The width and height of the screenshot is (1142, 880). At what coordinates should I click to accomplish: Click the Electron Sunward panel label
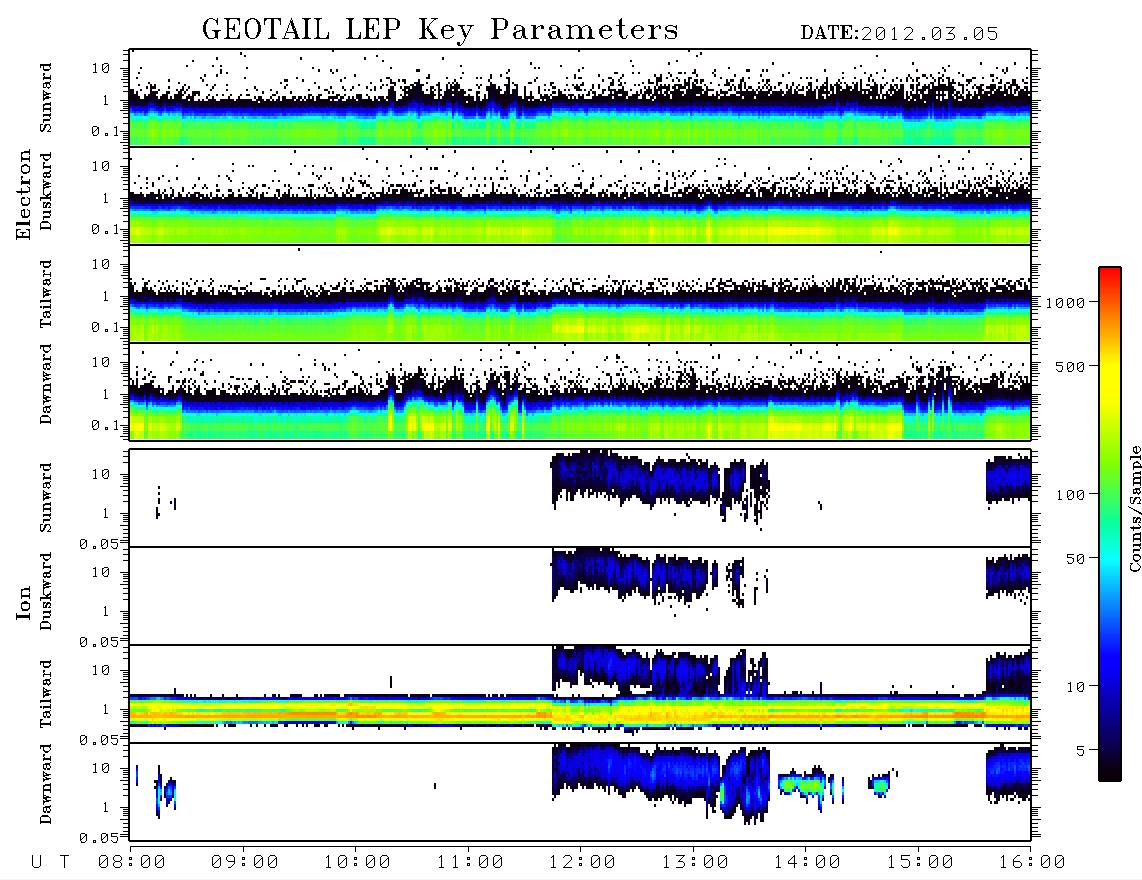pos(46,98)
